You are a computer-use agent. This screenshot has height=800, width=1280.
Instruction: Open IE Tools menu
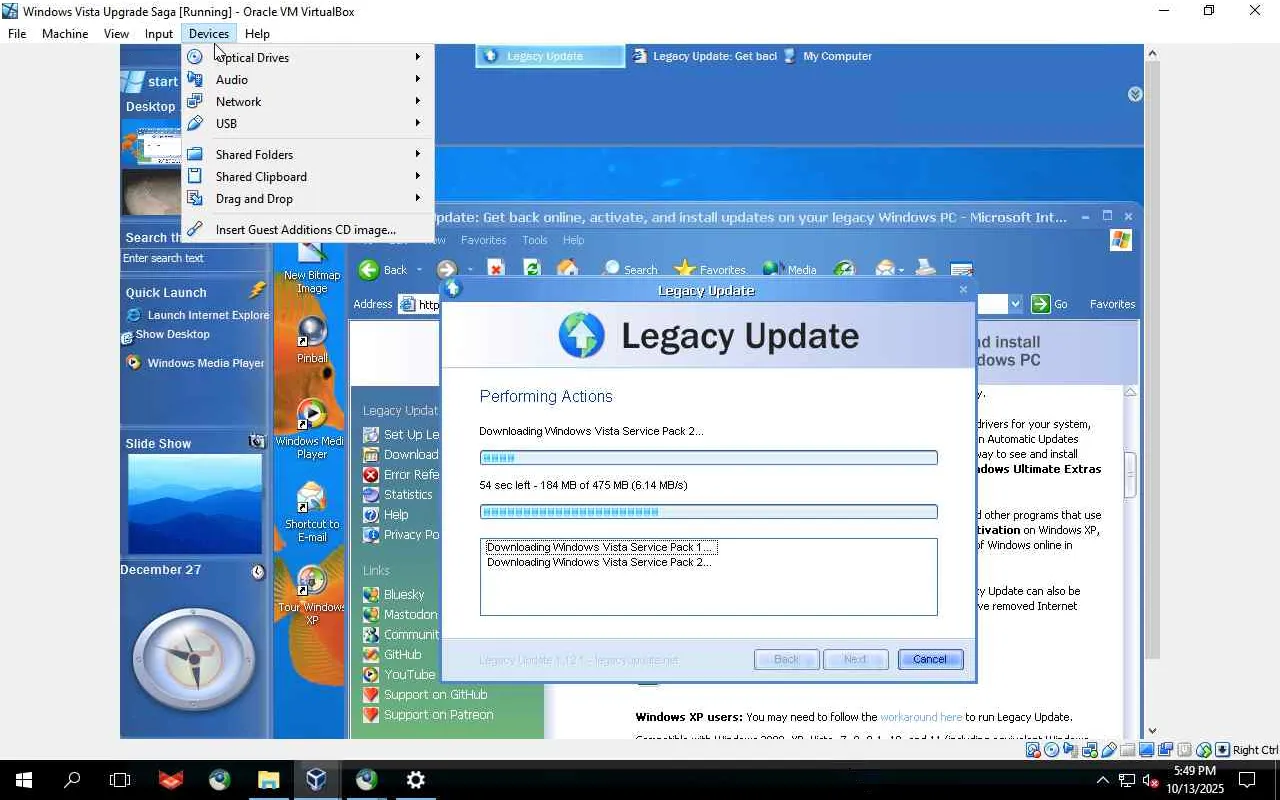click(535, 240)
